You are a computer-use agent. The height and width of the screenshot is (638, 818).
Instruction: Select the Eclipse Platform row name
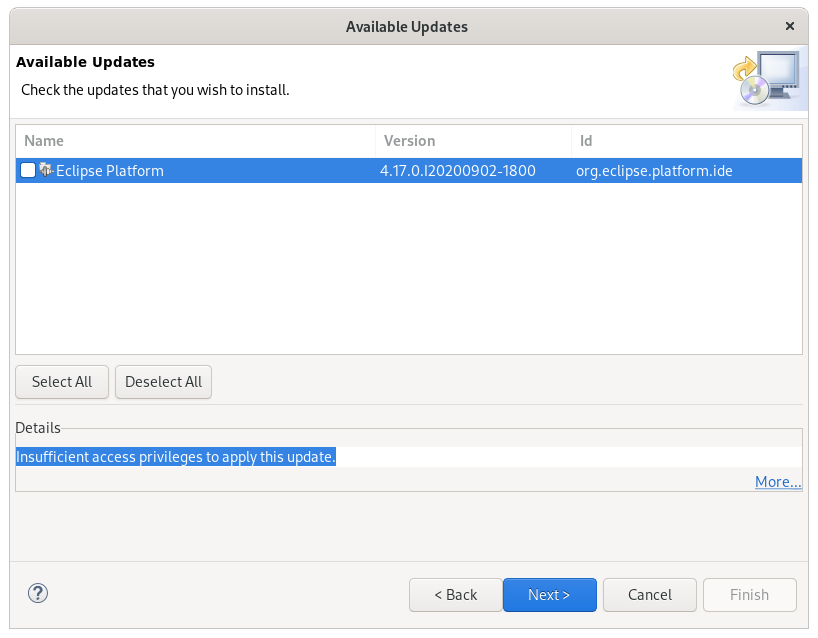110,171
